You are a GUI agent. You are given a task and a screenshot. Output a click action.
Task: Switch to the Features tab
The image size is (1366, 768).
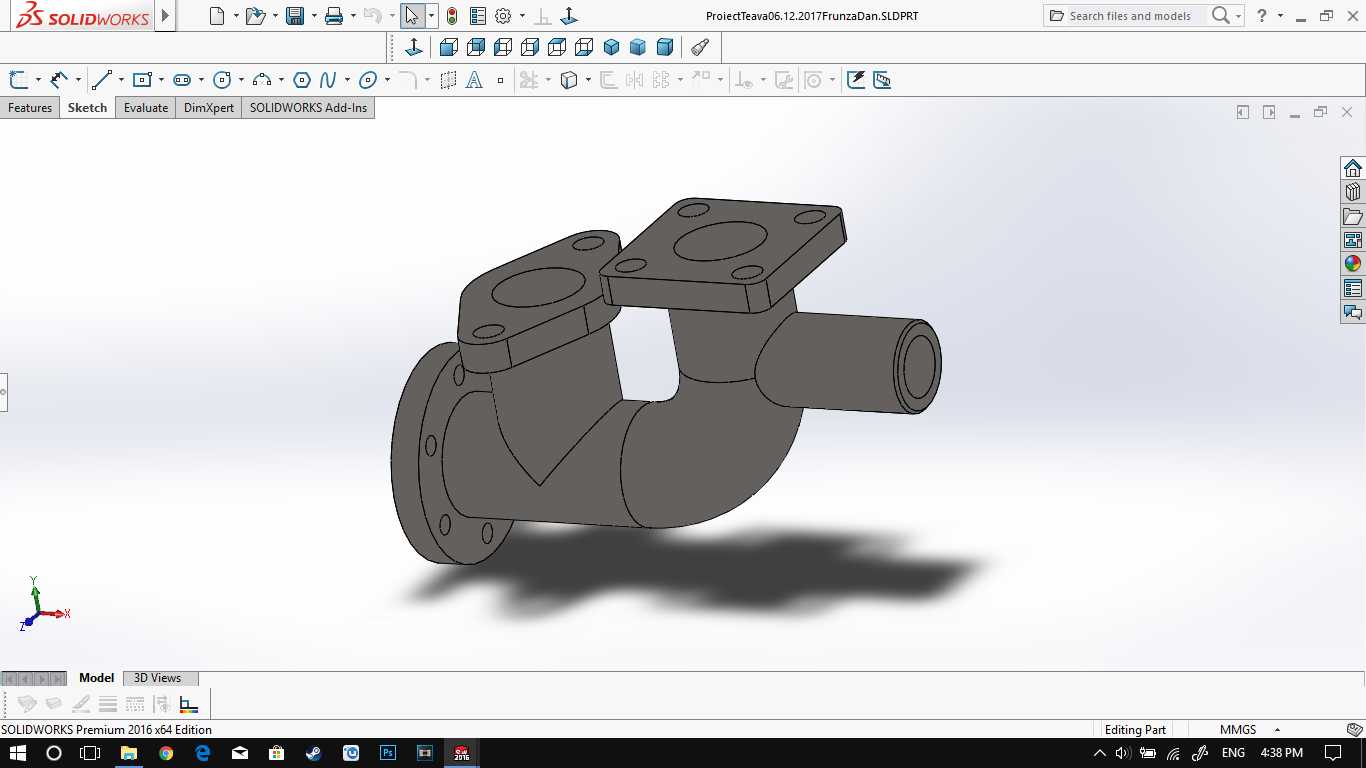(x=30, y=108)
